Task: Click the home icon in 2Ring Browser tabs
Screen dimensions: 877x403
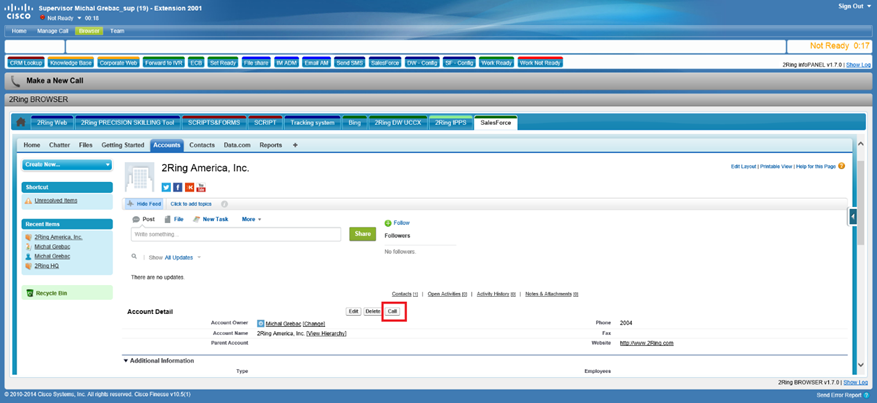Action: point(21,123)
